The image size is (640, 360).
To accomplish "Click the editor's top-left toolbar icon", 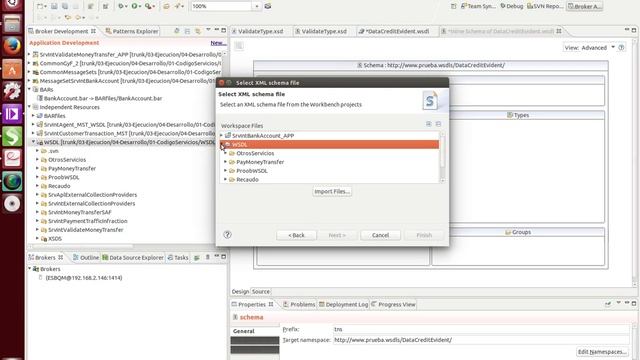I will tap(239, 46).
